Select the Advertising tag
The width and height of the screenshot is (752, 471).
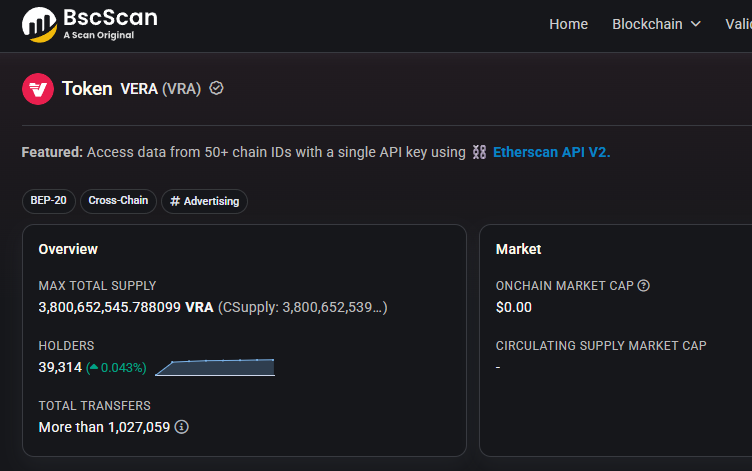click(x=204, y=201)
